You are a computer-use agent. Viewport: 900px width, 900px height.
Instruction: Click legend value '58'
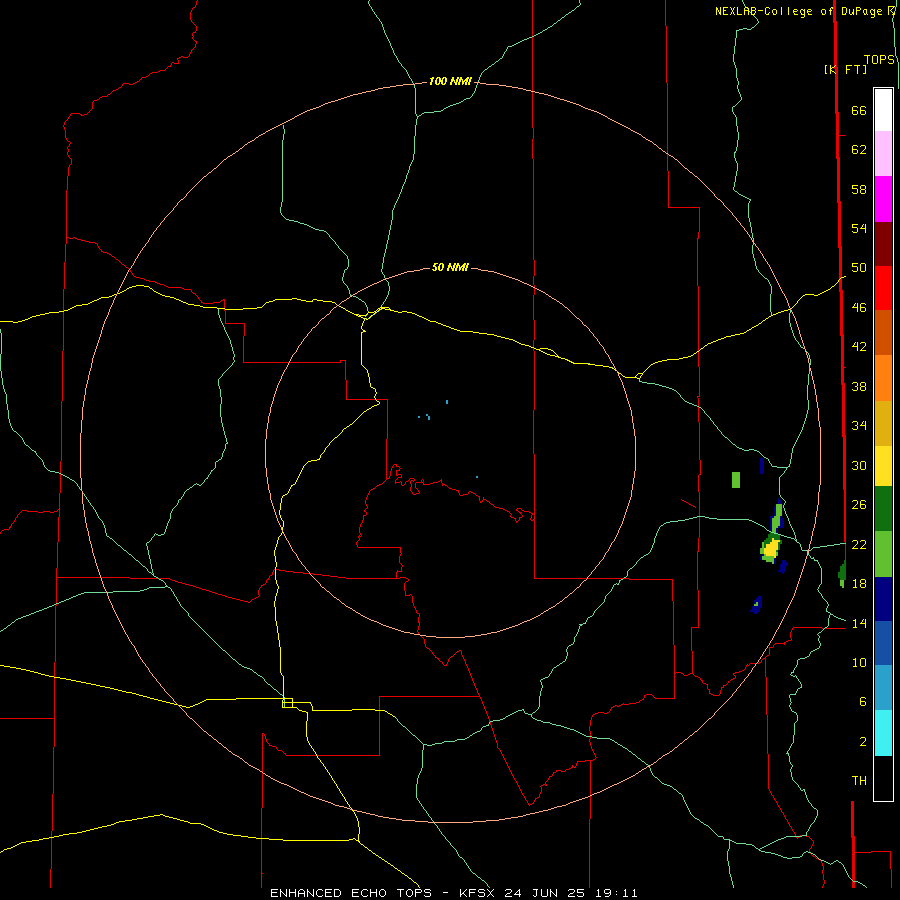(x=859, y=189)
